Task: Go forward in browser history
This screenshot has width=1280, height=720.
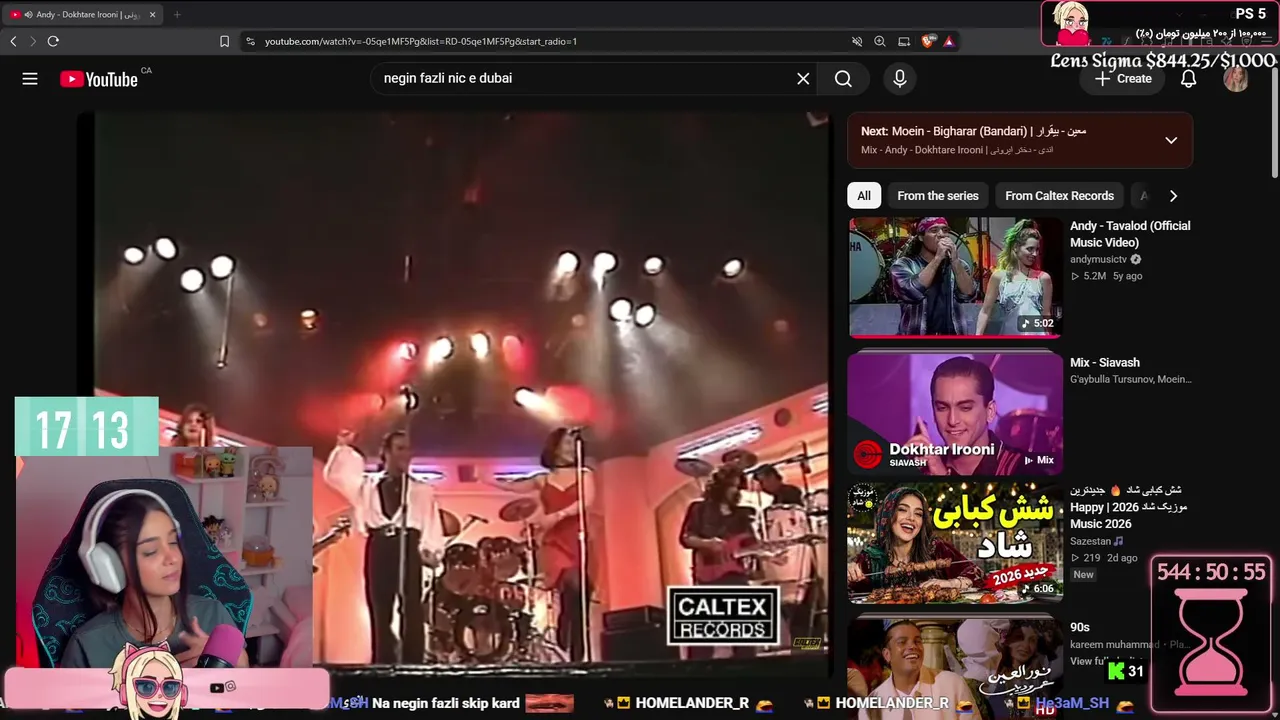Action: (x=32, y=41)
